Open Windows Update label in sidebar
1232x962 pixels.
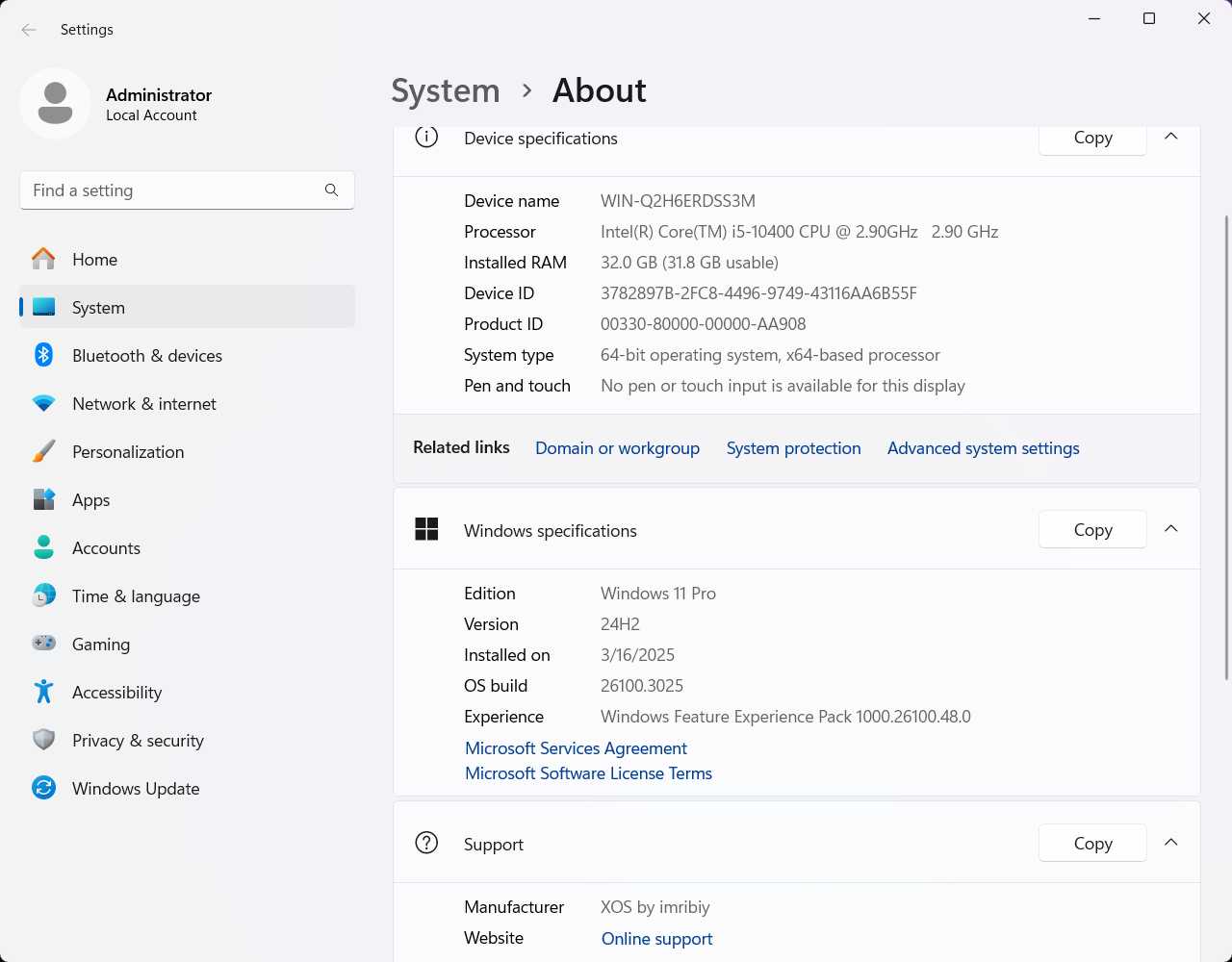[136, 788]
